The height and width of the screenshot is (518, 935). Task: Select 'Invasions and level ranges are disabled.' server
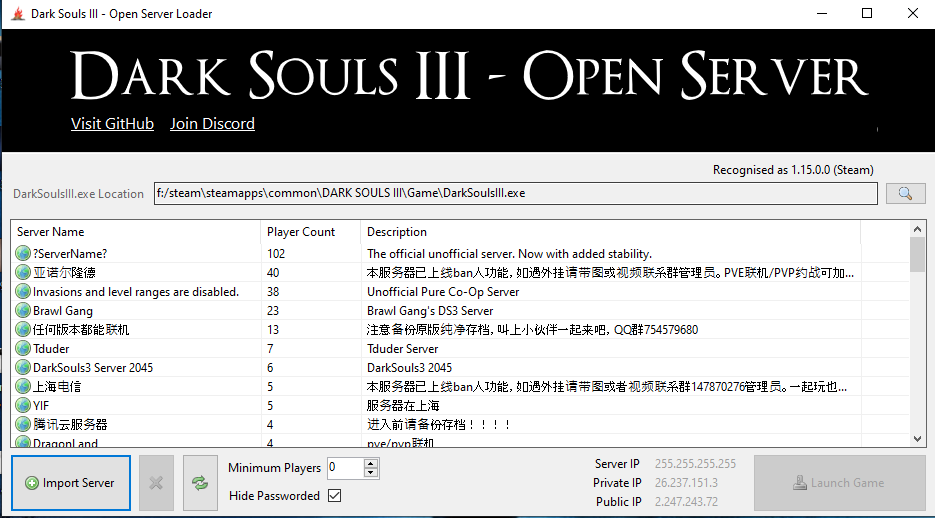[136, 291]
